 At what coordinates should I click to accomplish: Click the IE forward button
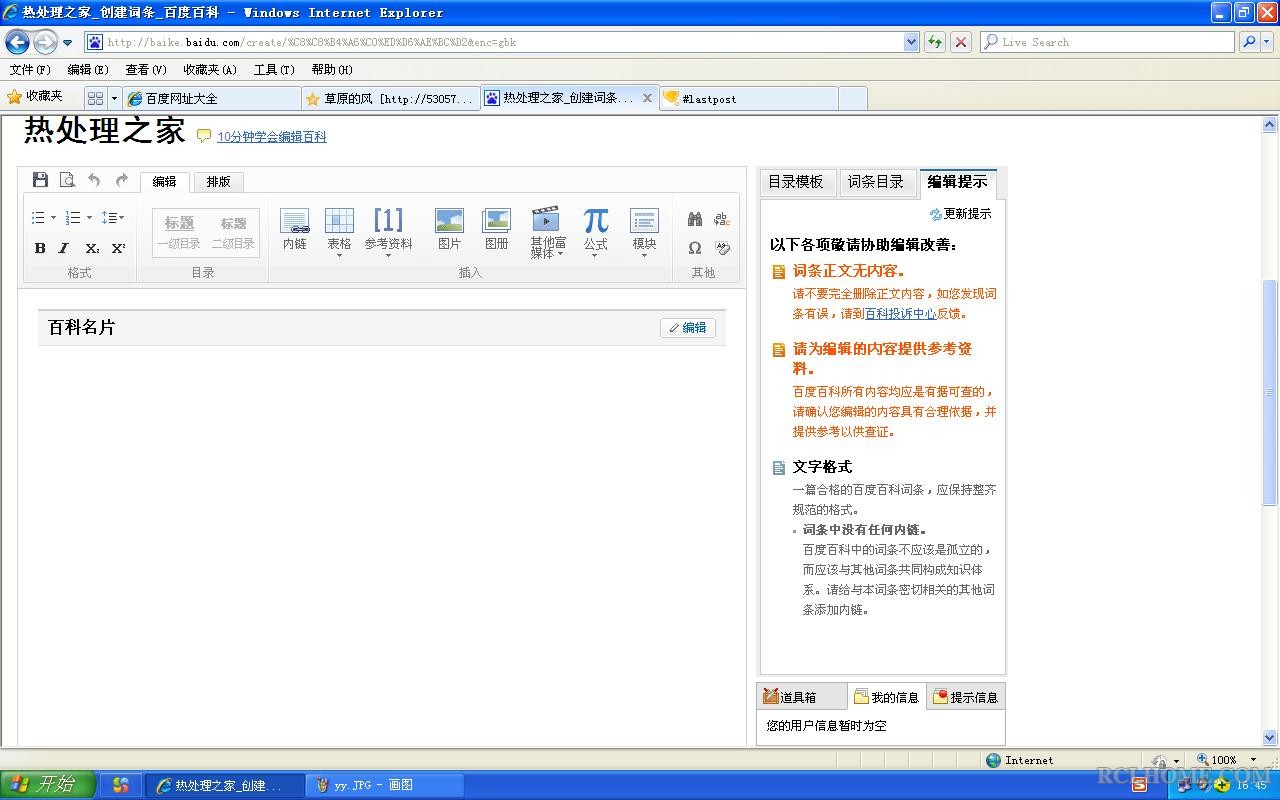click(45, 42)
